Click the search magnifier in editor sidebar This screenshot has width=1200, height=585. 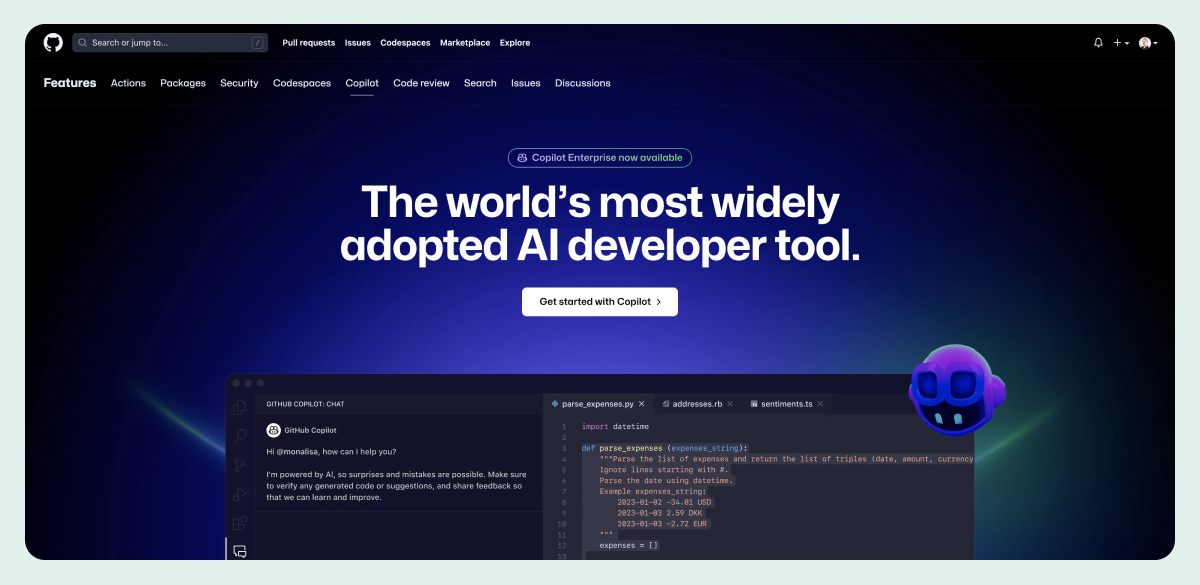(x=240, y=436)
